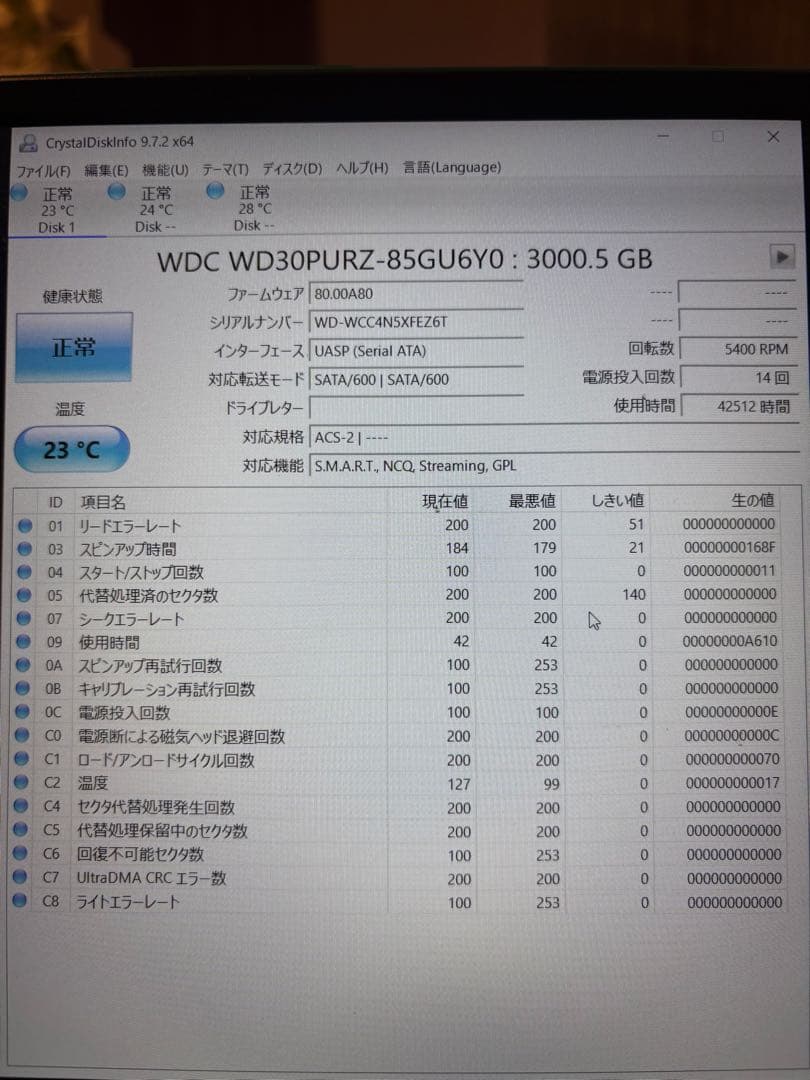Image resolution: width=810 pixels, height=1080 pixels.
Task: Click the status icon for row 0C
Action: tap(22, 712)
